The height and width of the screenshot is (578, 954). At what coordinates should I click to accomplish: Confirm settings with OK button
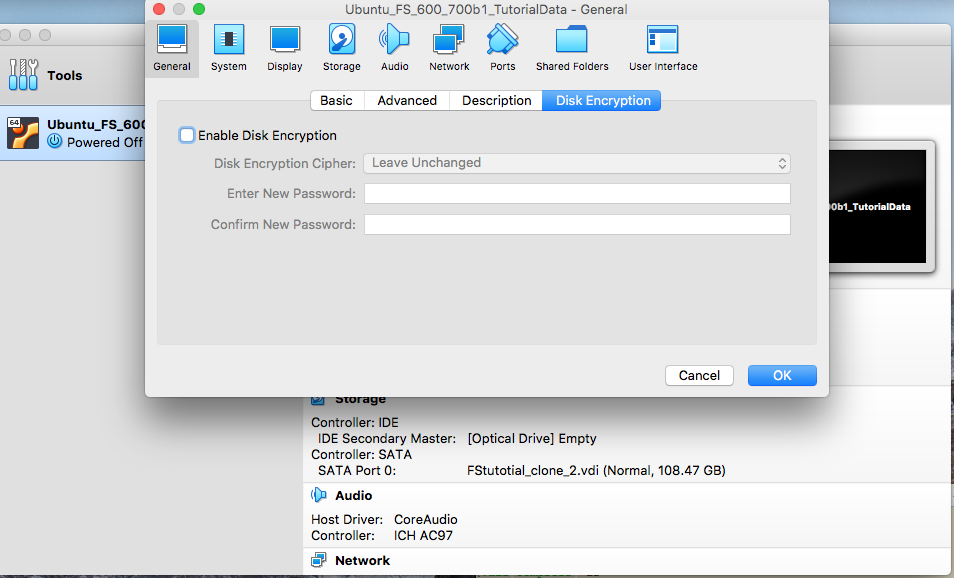point(782,375)
